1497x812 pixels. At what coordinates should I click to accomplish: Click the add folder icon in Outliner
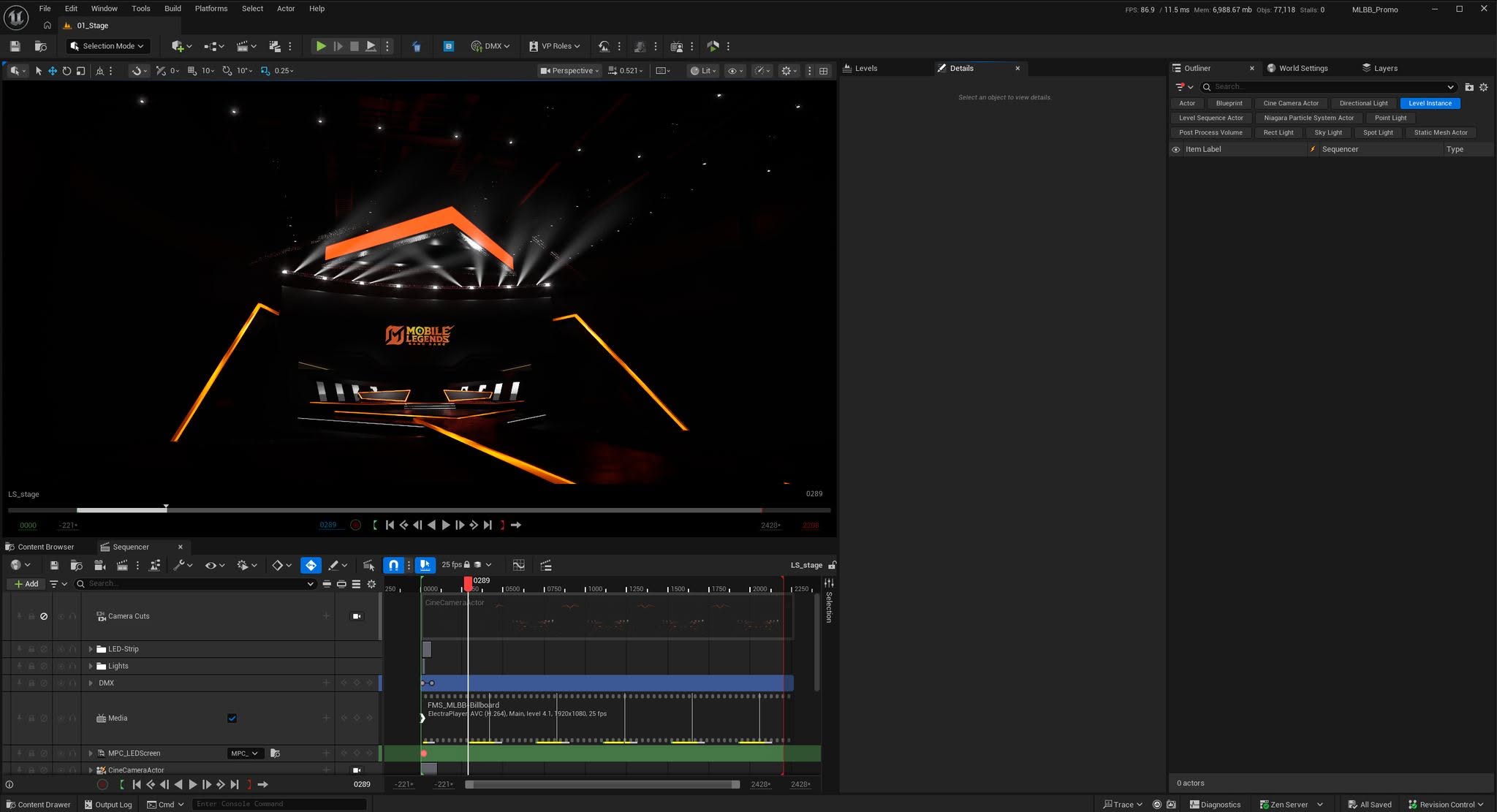[1469, 87]
